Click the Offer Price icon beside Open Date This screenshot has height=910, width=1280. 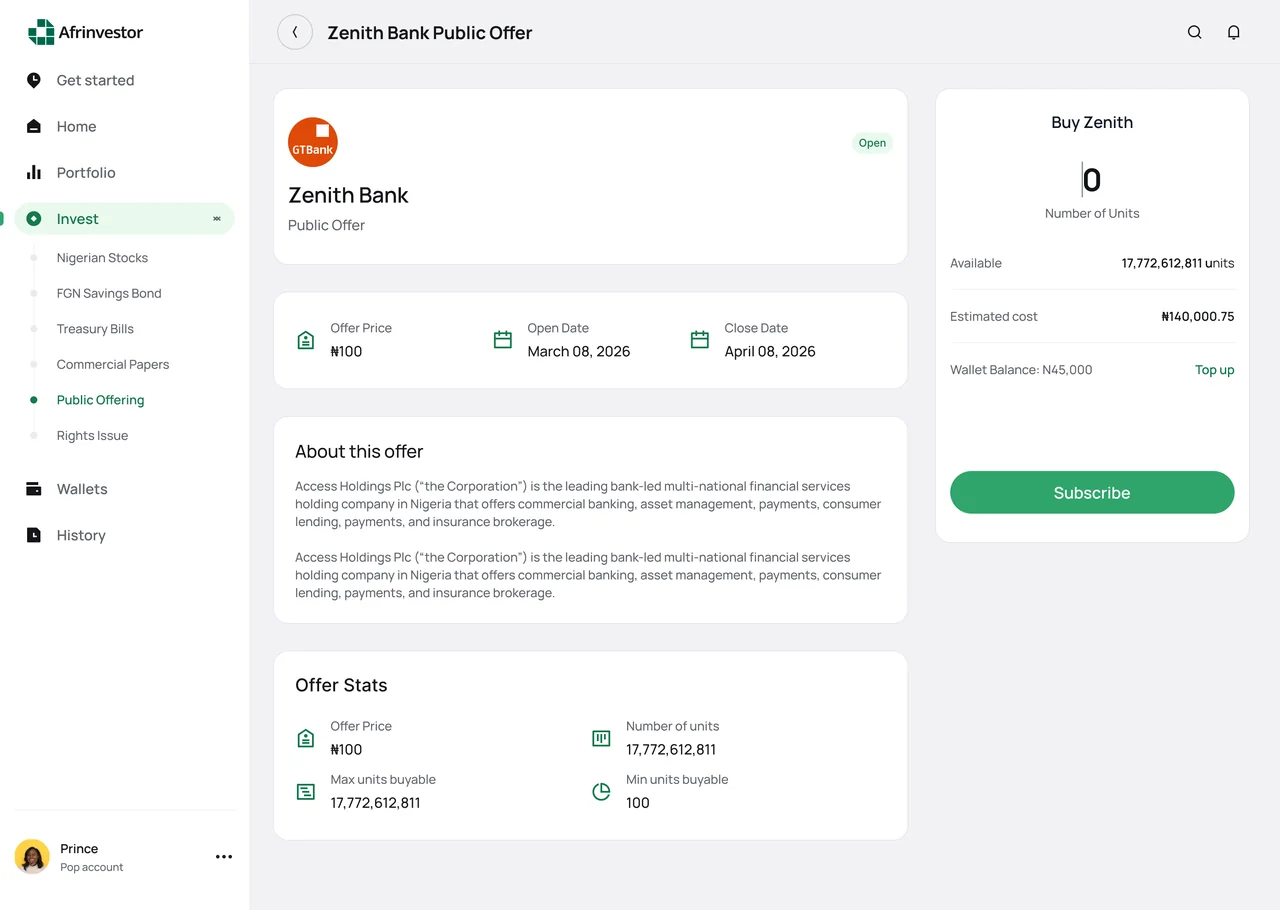[306, 340]
